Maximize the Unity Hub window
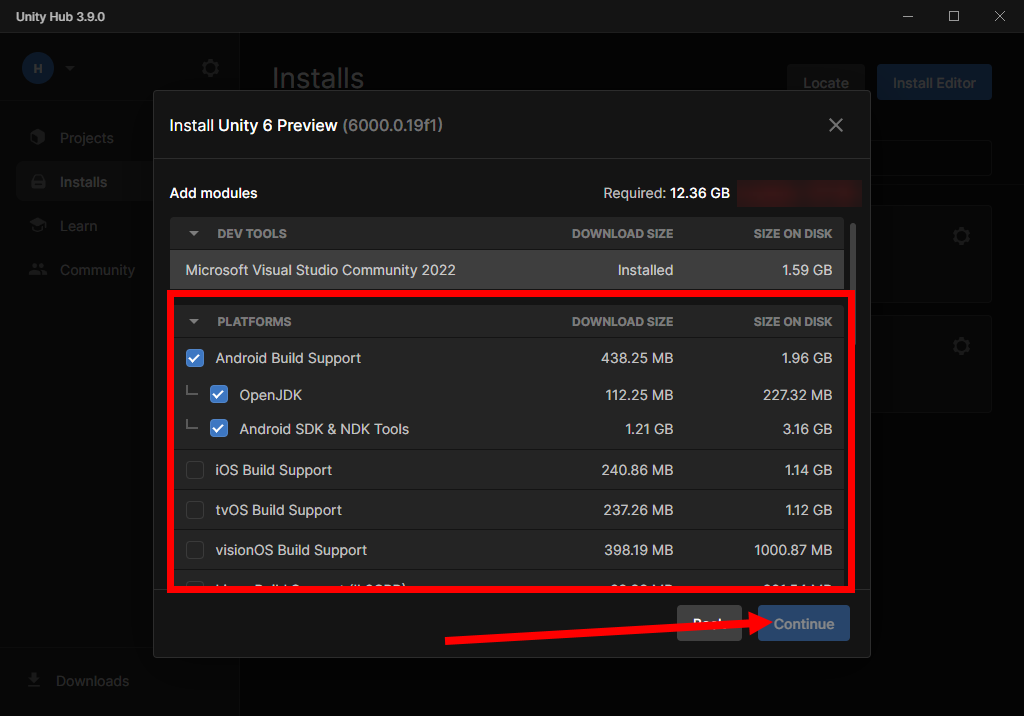This screenshot has height=716, width=1024. pyautogui.click(x=953, y=16)
